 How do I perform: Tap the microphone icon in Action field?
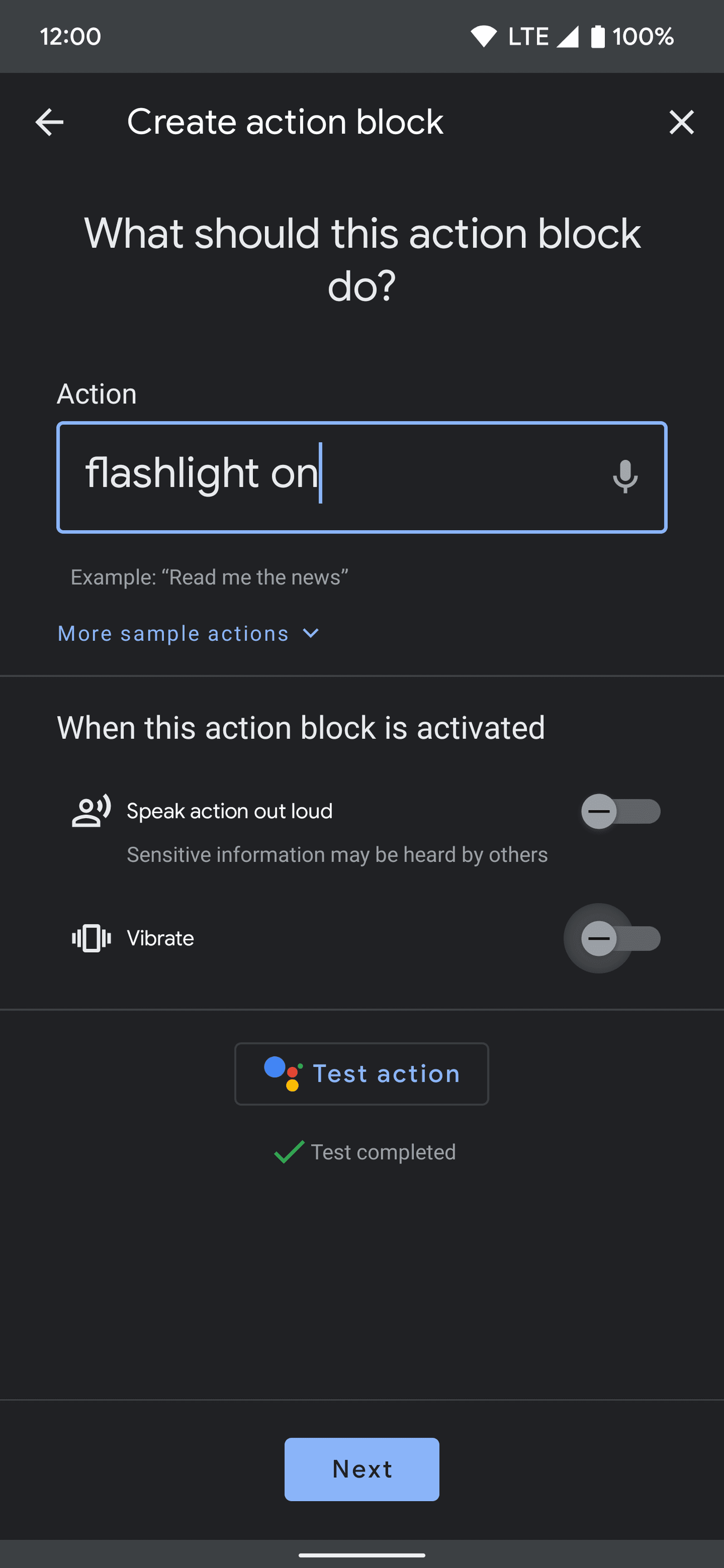625,477
